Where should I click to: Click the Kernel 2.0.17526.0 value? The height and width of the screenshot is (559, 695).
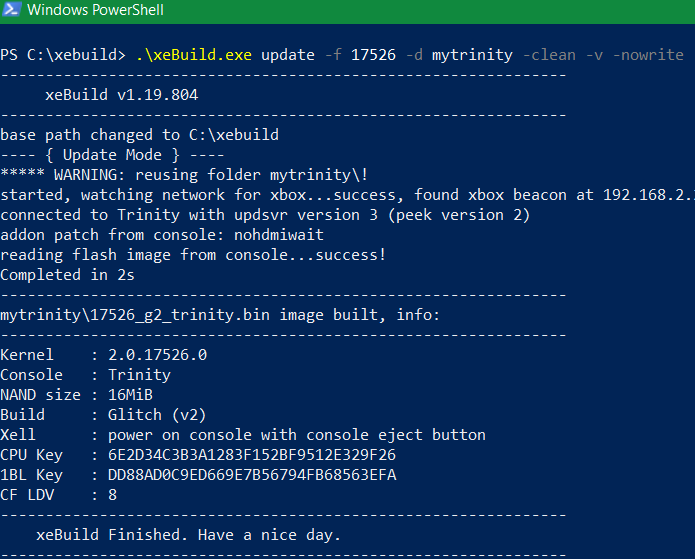pos(157,355)
